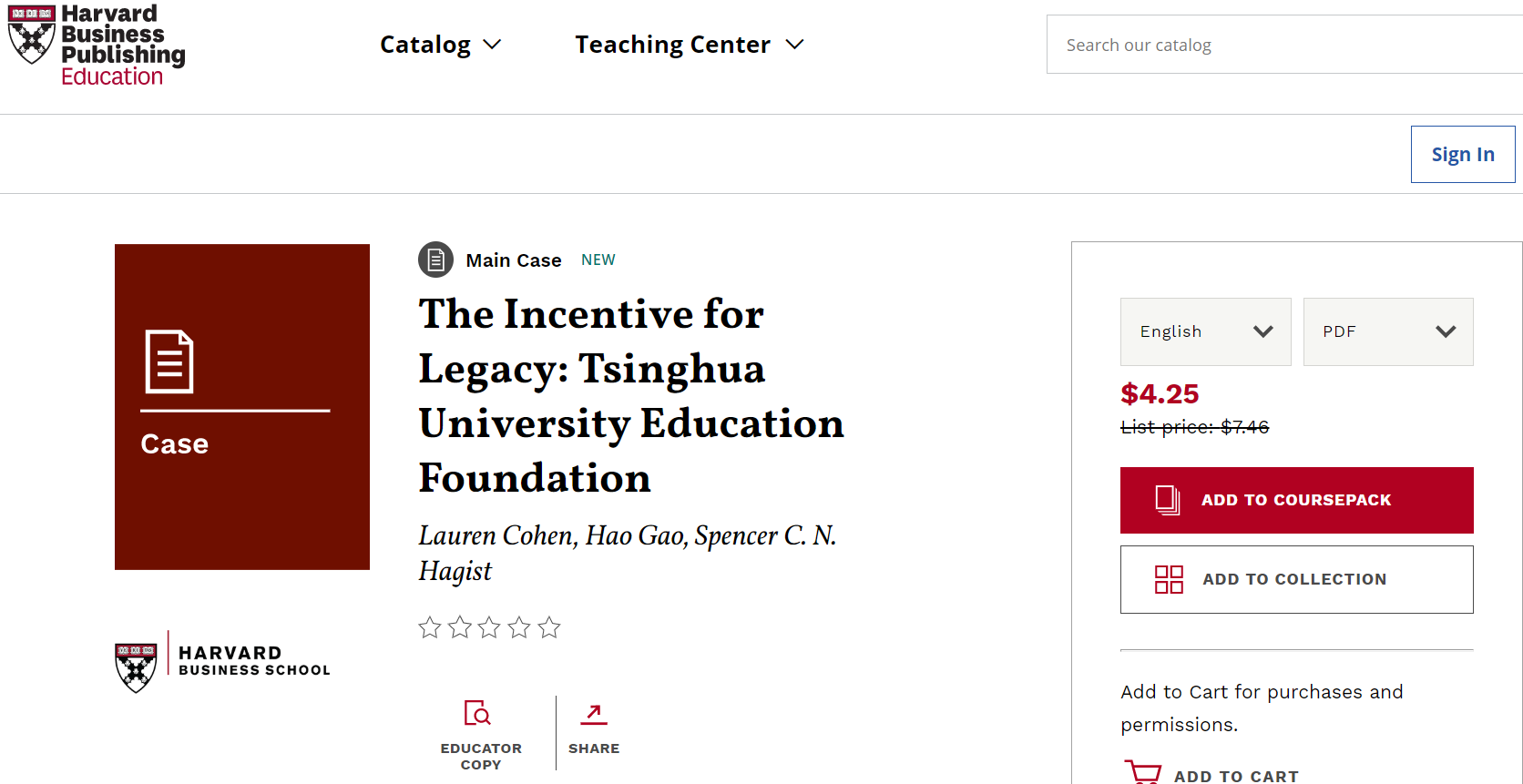Click the Share arrow icon

coord(594,714)
